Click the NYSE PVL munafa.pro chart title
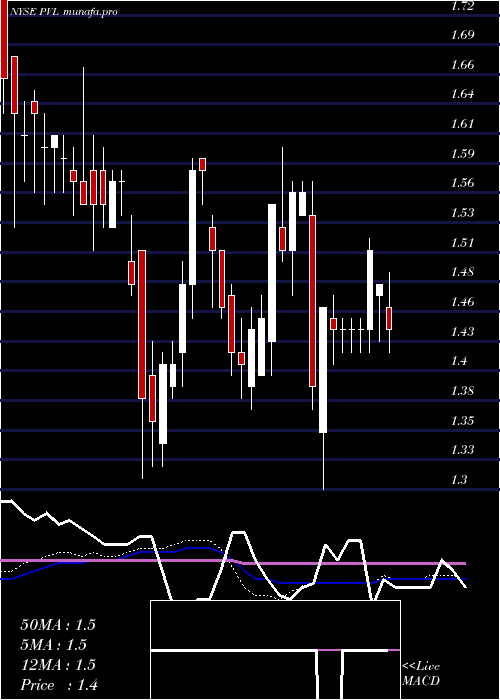 coord(64,12)
